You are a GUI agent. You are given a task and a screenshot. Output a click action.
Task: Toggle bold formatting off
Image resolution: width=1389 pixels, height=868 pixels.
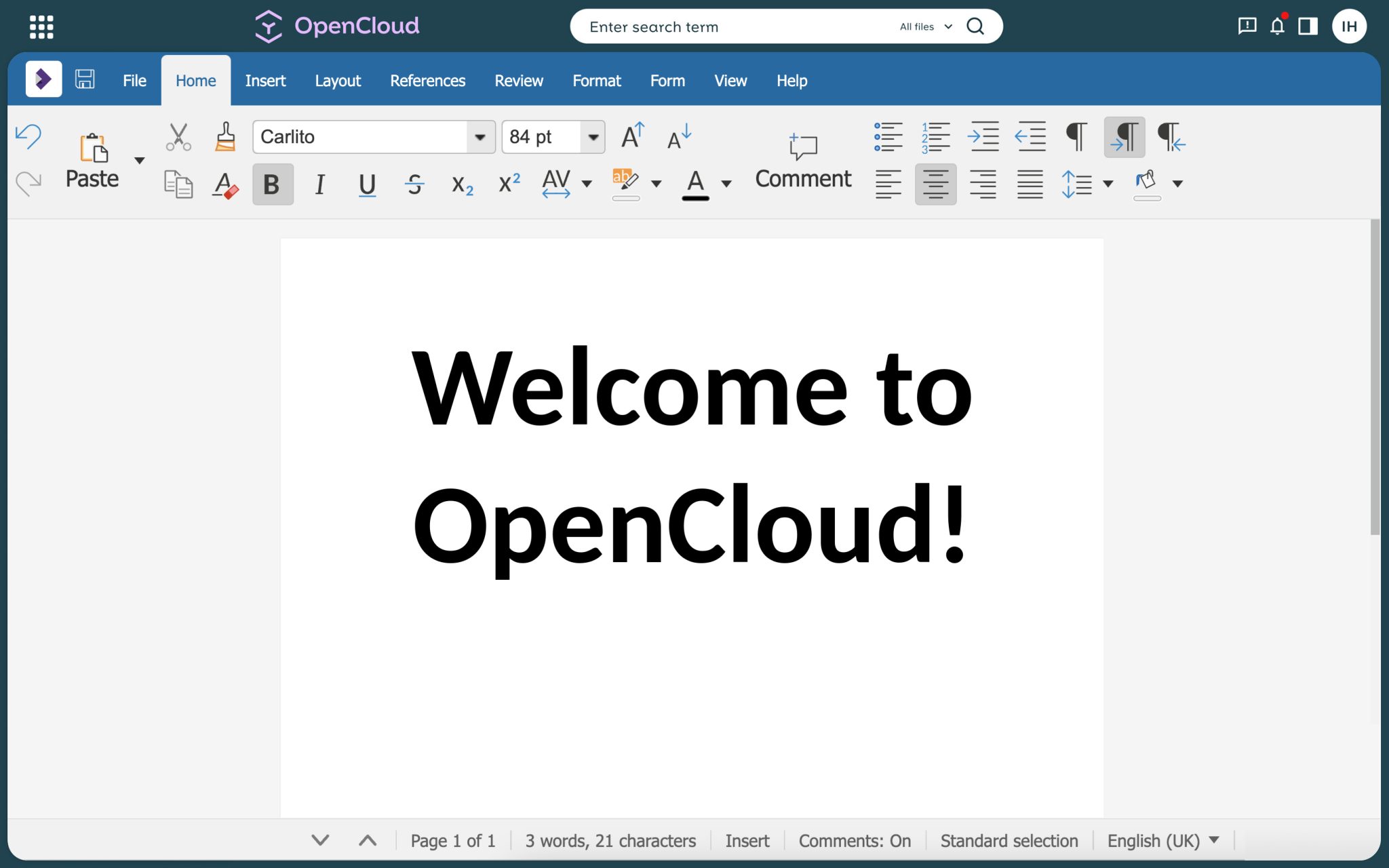(272, 184)
